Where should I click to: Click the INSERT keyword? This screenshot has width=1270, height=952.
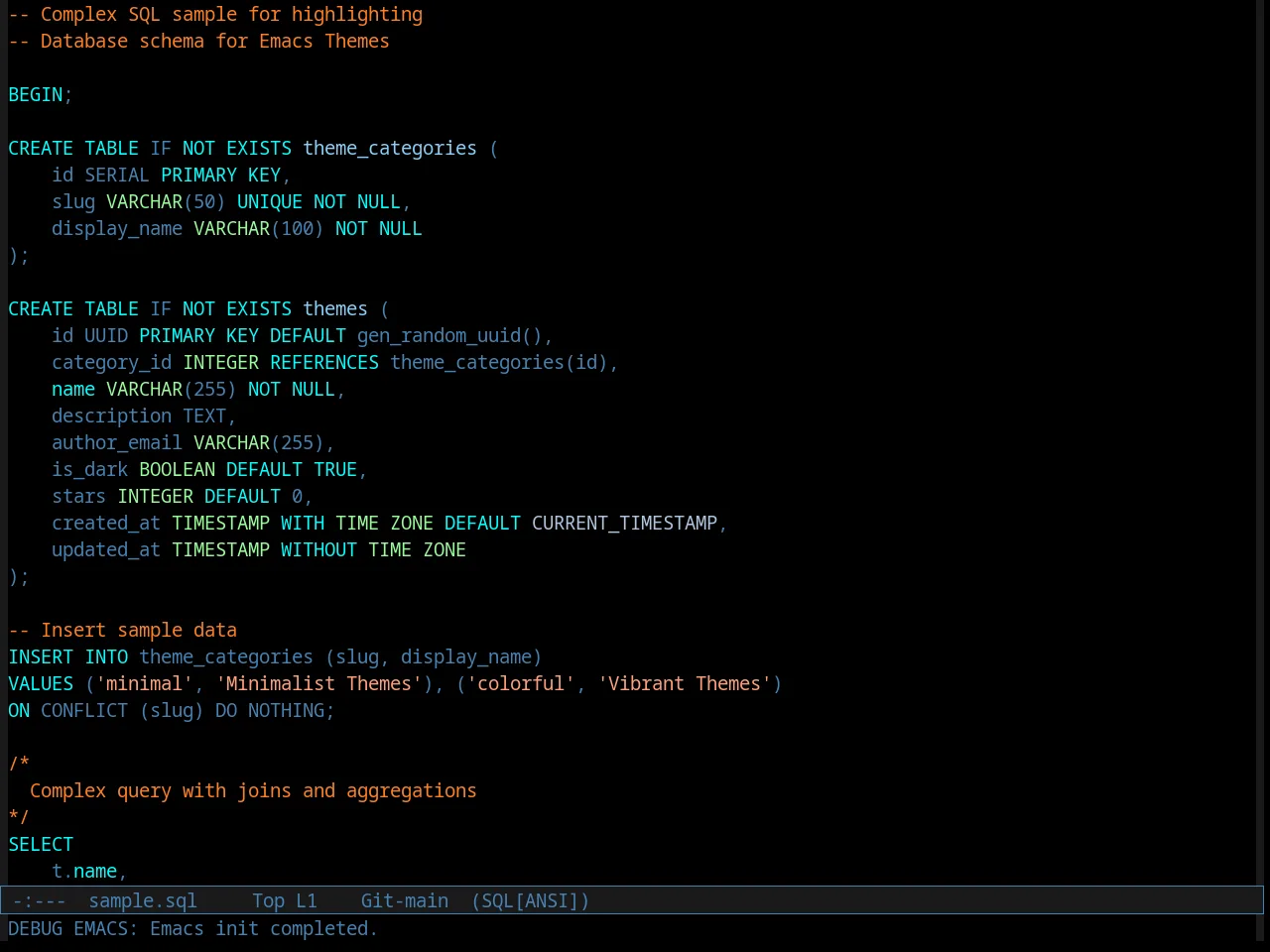click(41, 656)
